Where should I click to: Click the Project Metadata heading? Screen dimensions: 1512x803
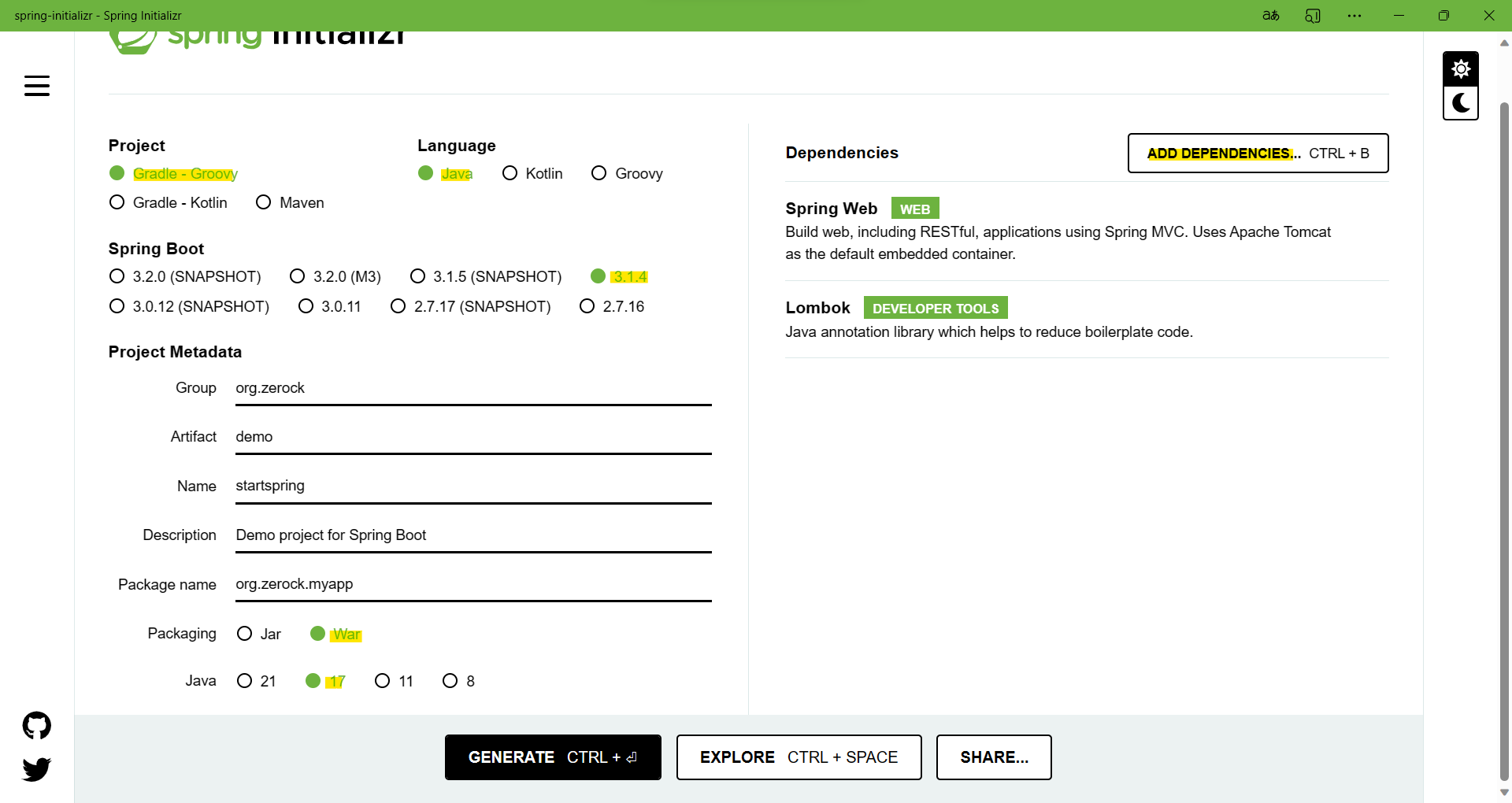pyautogui.click(x=175, y=352)
